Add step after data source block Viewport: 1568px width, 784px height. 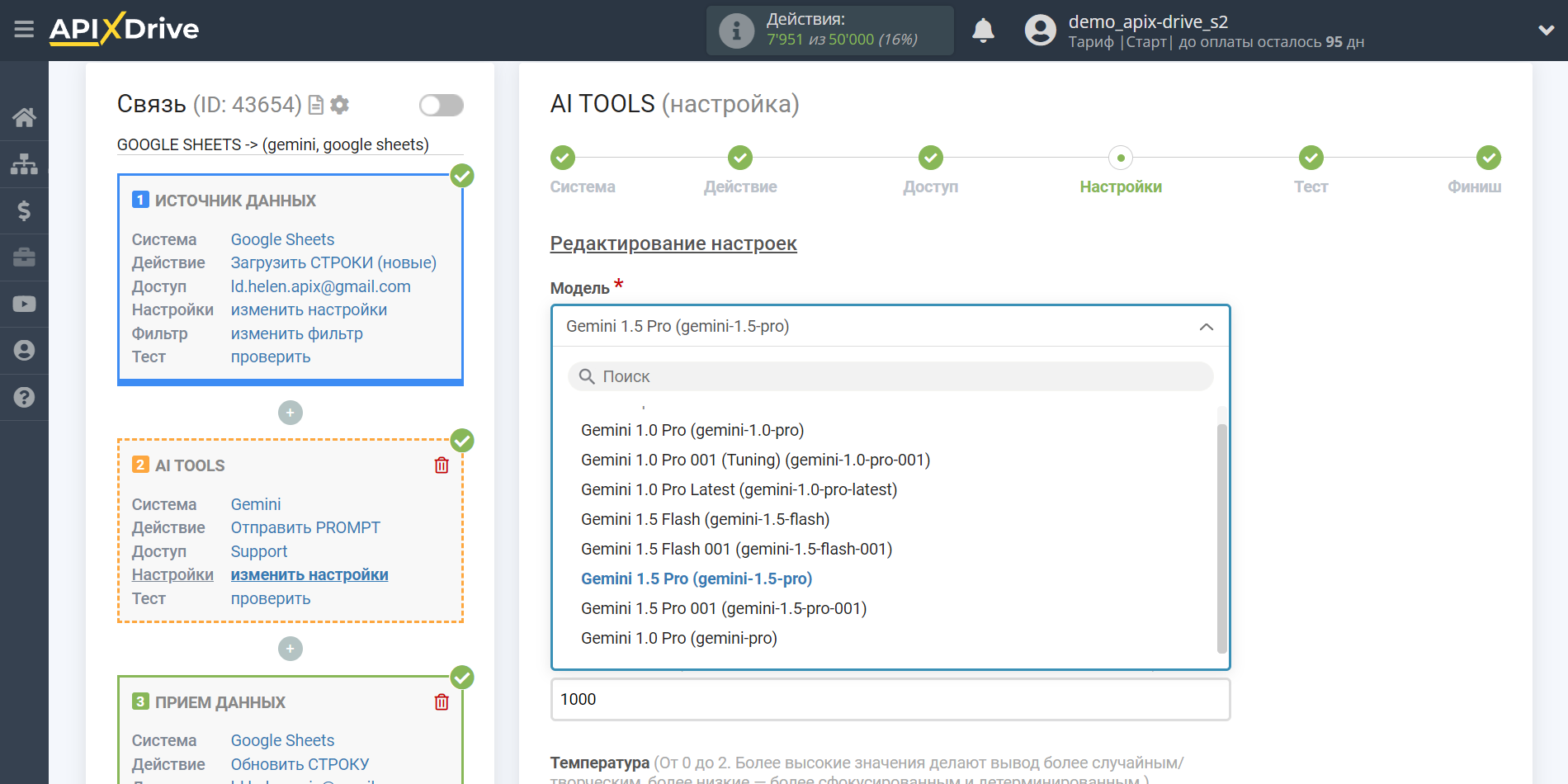[290, 413]
